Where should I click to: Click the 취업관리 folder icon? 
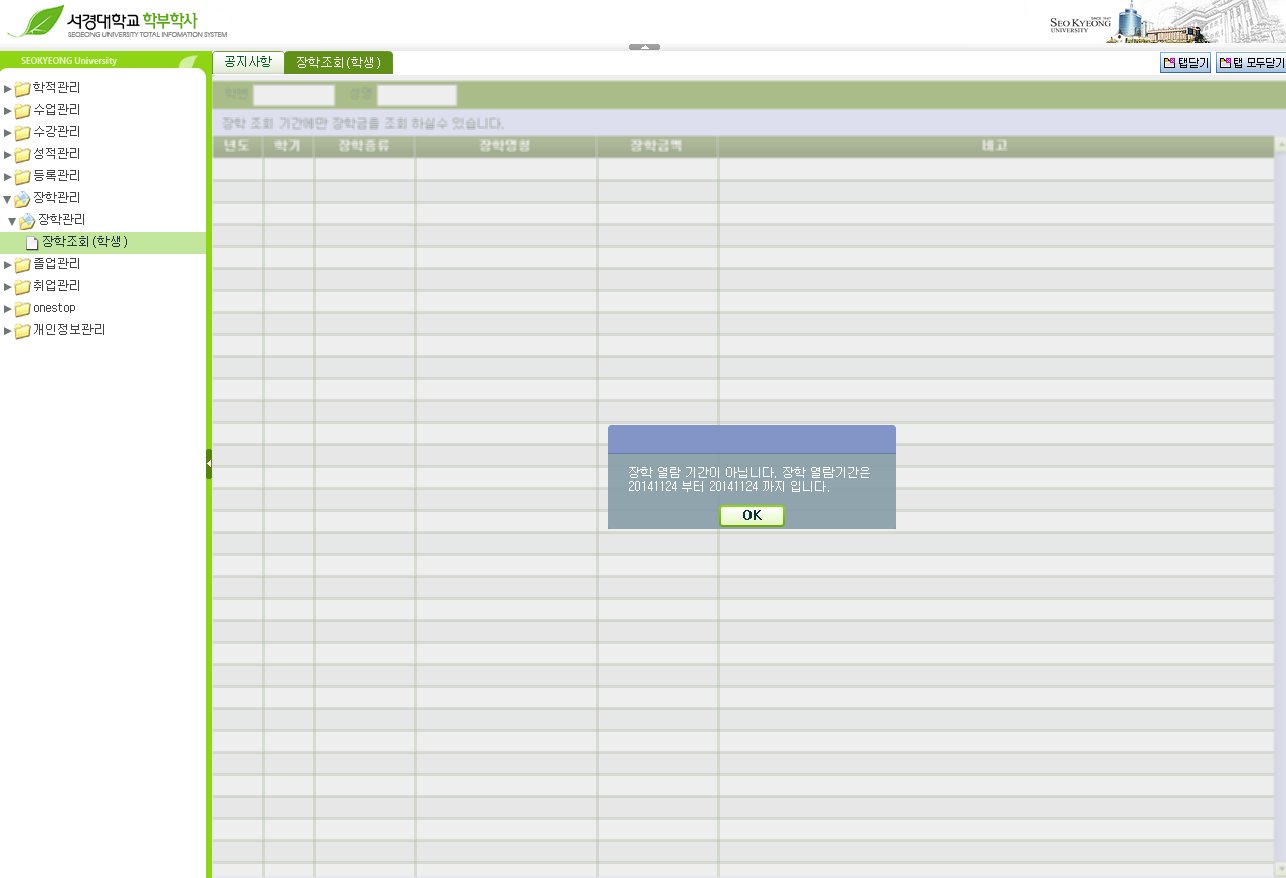coord(22,287)
